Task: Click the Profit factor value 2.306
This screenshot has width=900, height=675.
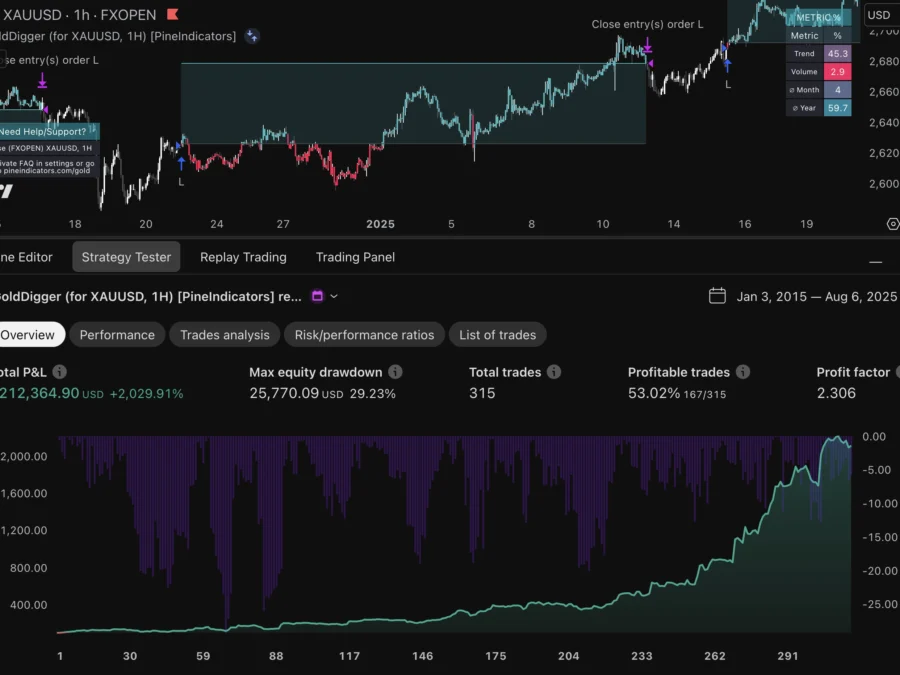Action: [836, 393]
